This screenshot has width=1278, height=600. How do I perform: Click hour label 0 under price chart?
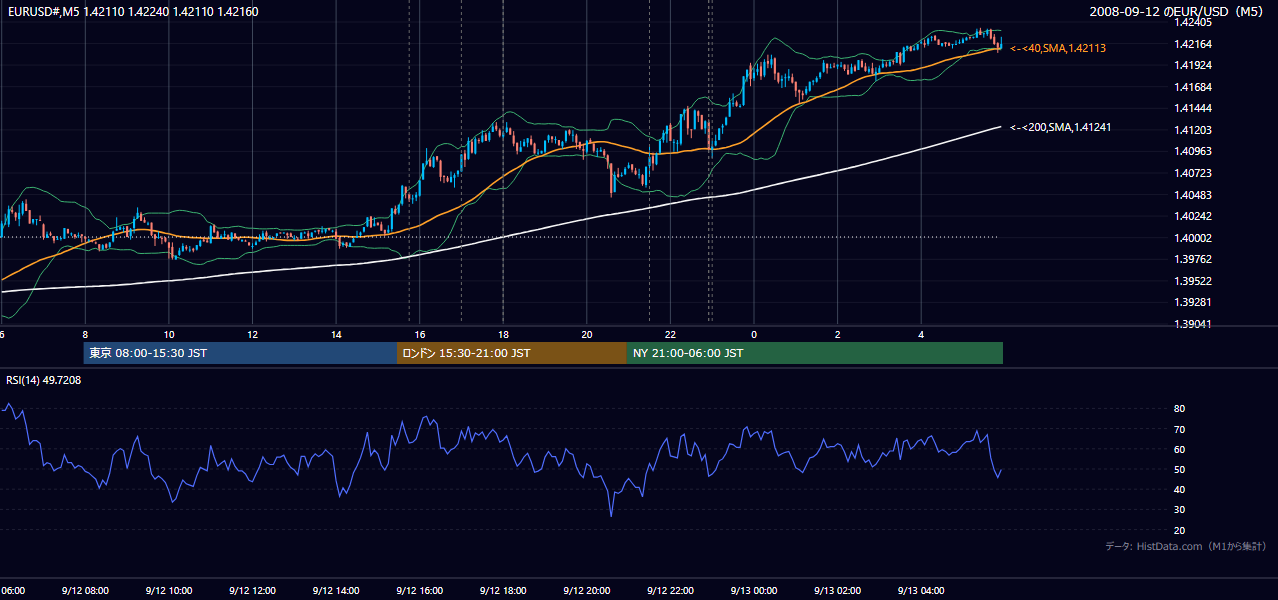click(x=754, y=335)
